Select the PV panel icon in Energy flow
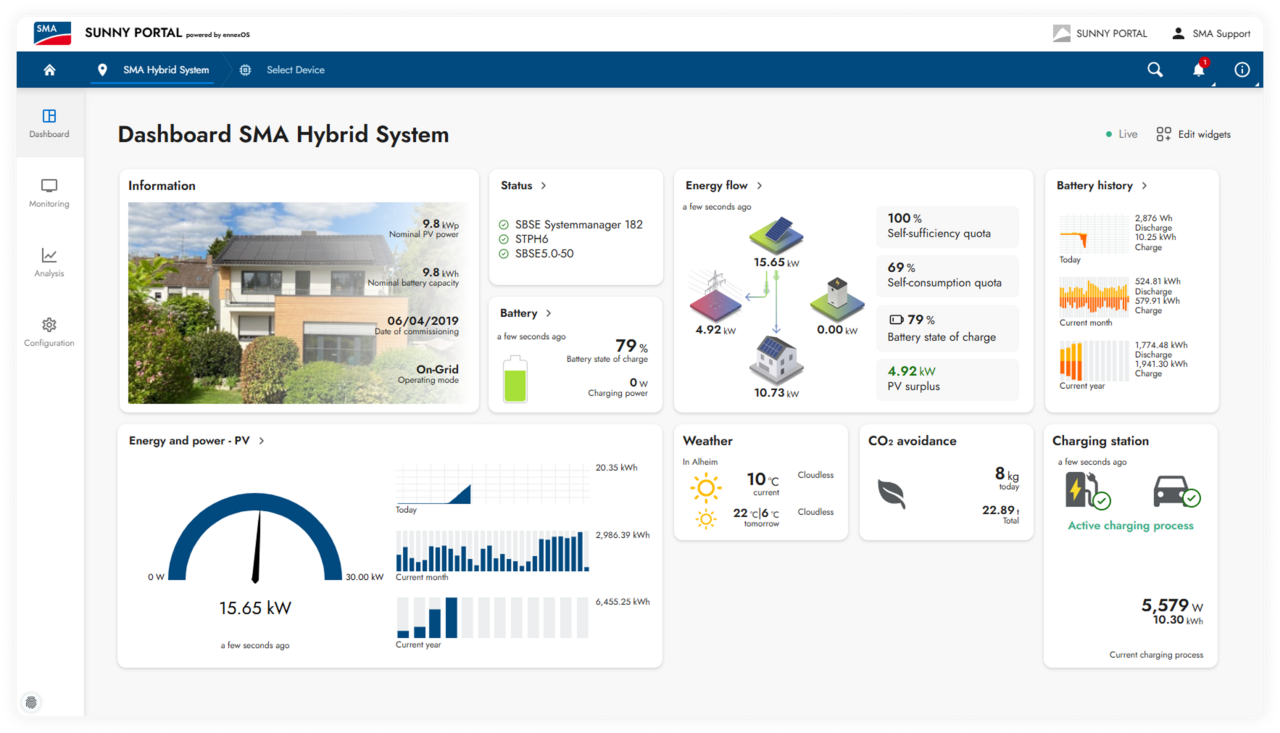Image resolution: width=1280 pixels, height=733 pixels. (x=776, y=235)
